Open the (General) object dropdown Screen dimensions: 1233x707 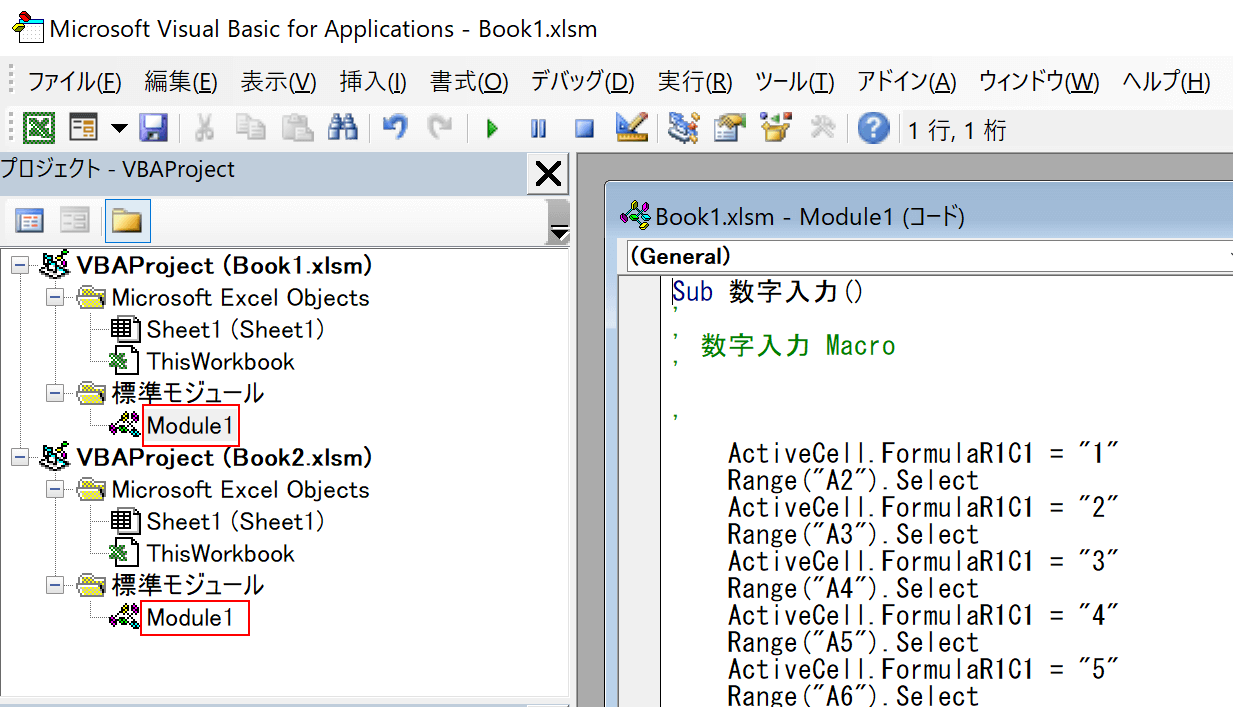click(928, 256)
